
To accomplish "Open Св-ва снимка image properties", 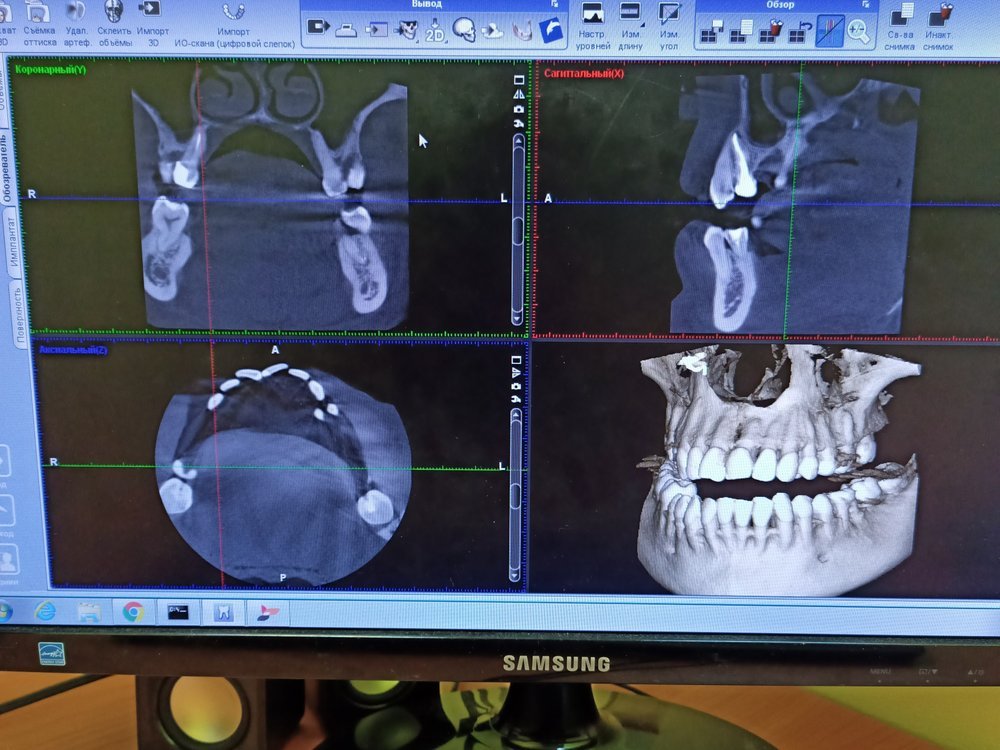I will coord(901,27).
